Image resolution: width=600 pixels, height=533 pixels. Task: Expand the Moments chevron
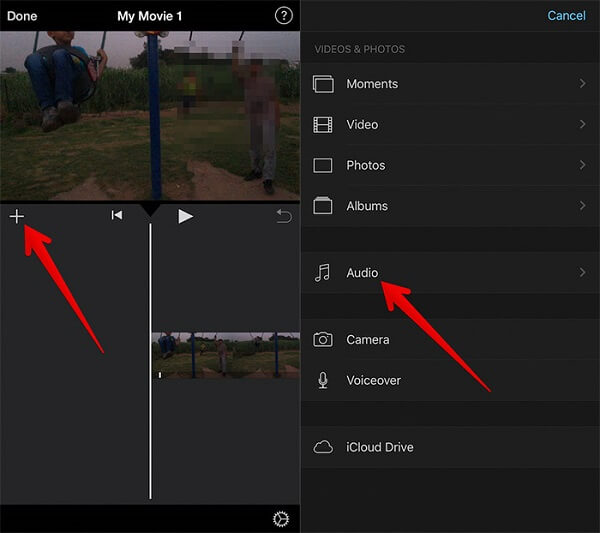(x=582, y=83)
